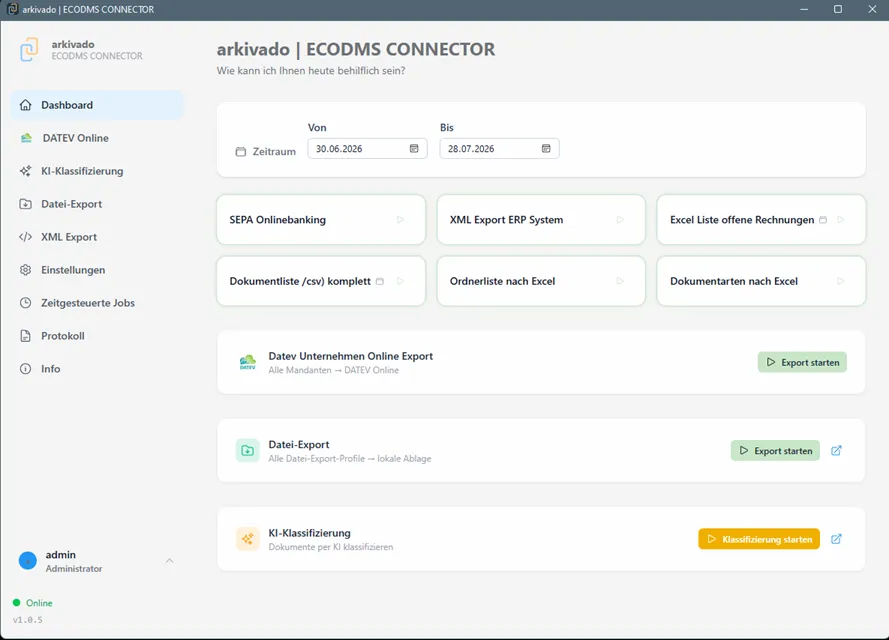Screen dimensions: 889x640
Task: Click the Von date field 30.06.2026
Action: (x=367, y=149)
